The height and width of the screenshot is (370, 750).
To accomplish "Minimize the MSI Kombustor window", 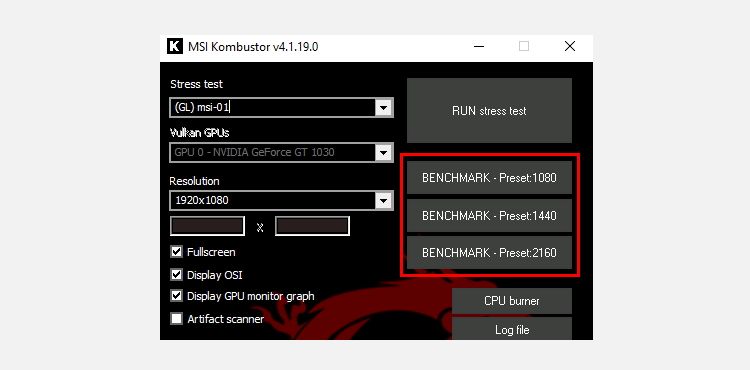I will 479,46.
